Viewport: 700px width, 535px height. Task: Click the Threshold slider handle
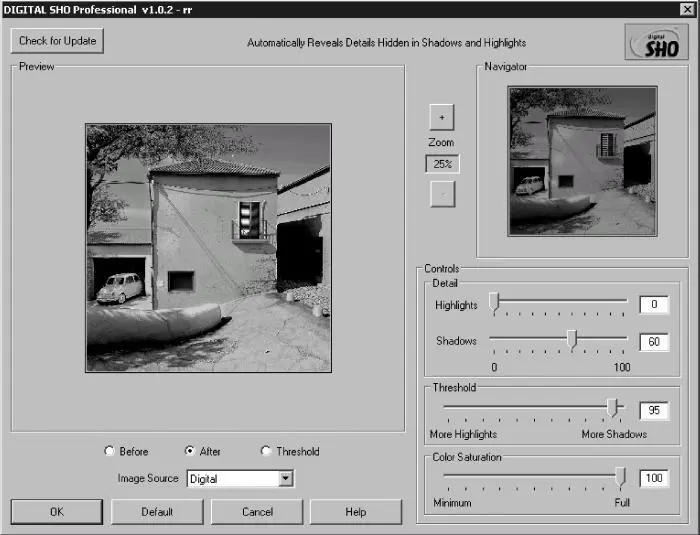pyautogui.click(x=613, y=407)
